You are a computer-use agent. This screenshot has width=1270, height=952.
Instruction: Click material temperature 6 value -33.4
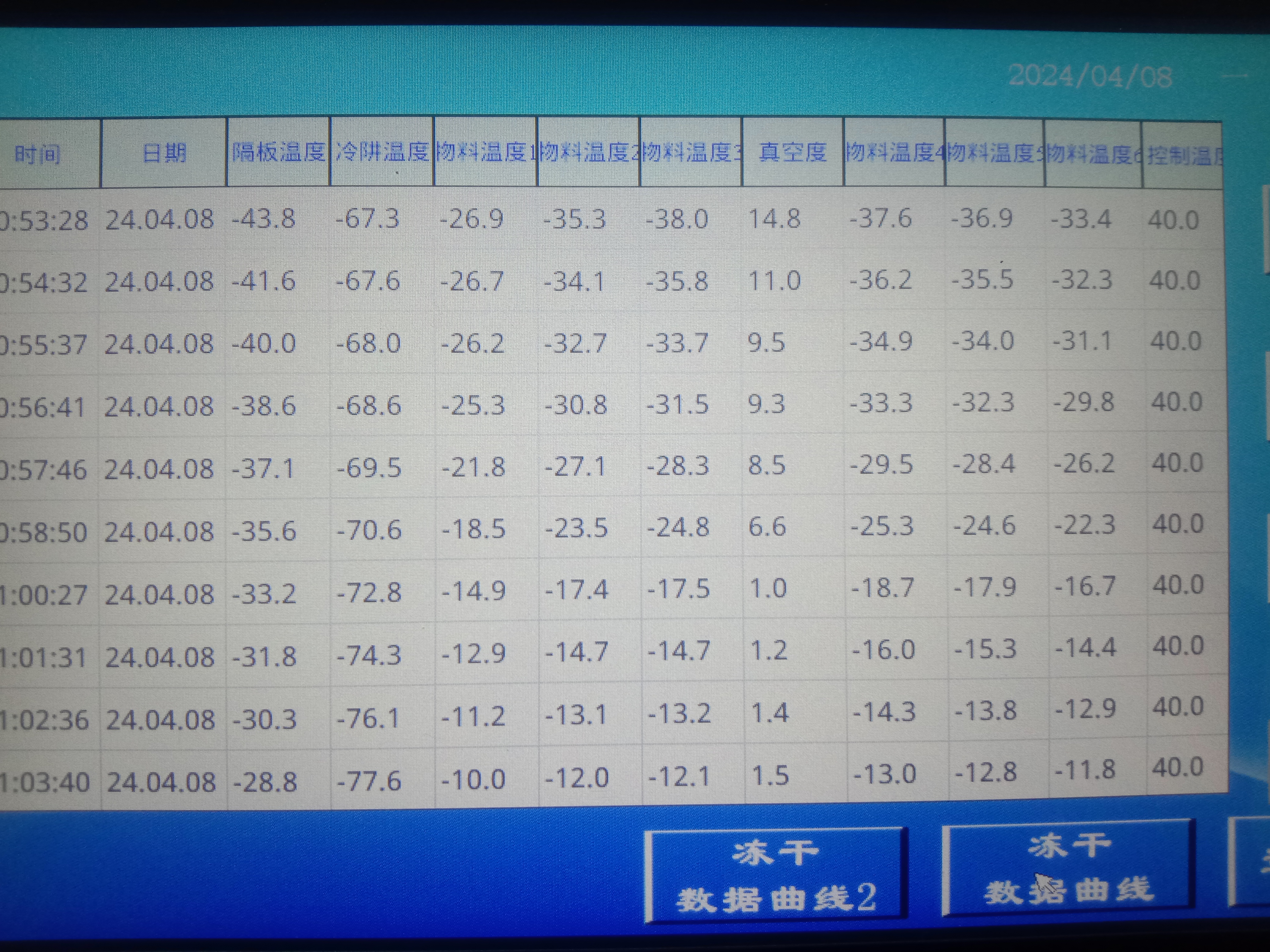(x=1080, y=219)
